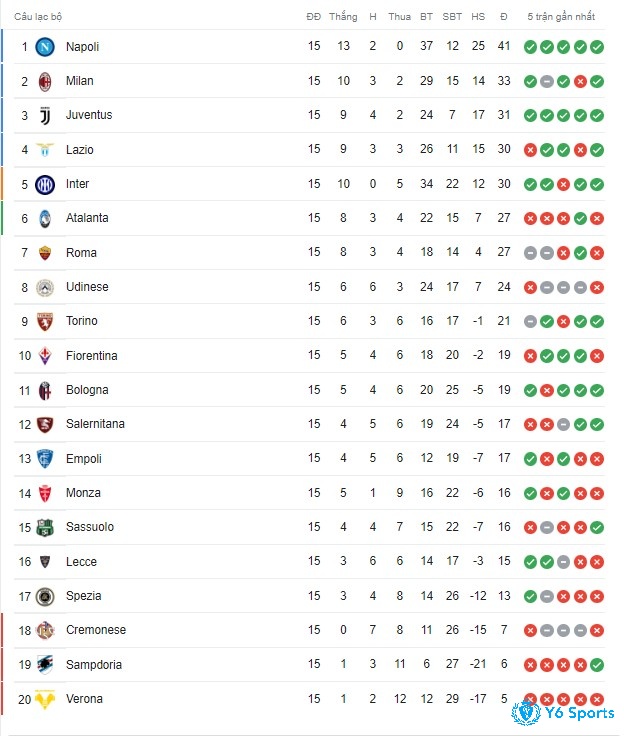Open the Salernitana team name link
This screenshot has width=624, height=736.
click(x=95, y=424)
